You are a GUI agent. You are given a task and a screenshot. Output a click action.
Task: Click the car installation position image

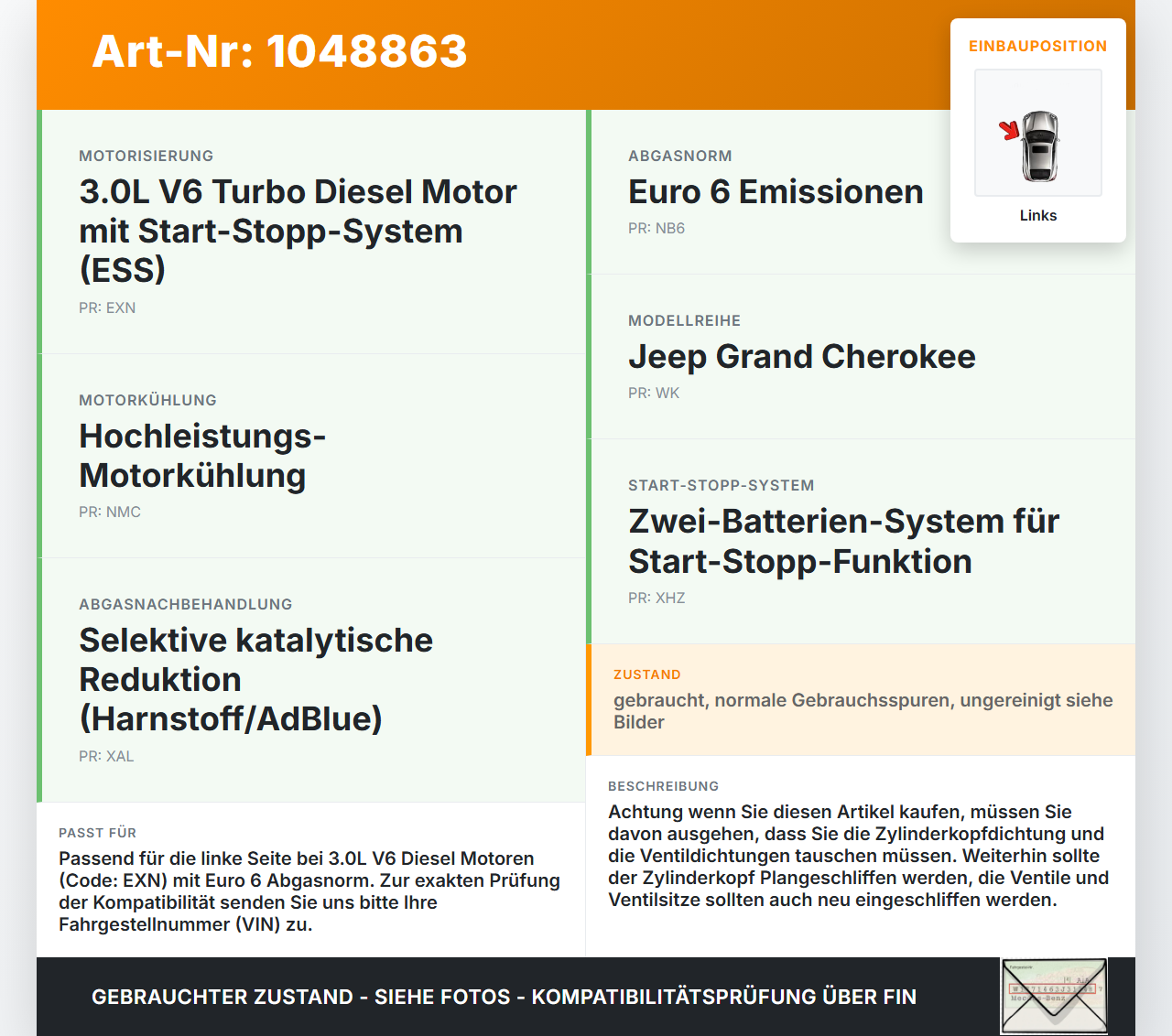pos(1038,133)
